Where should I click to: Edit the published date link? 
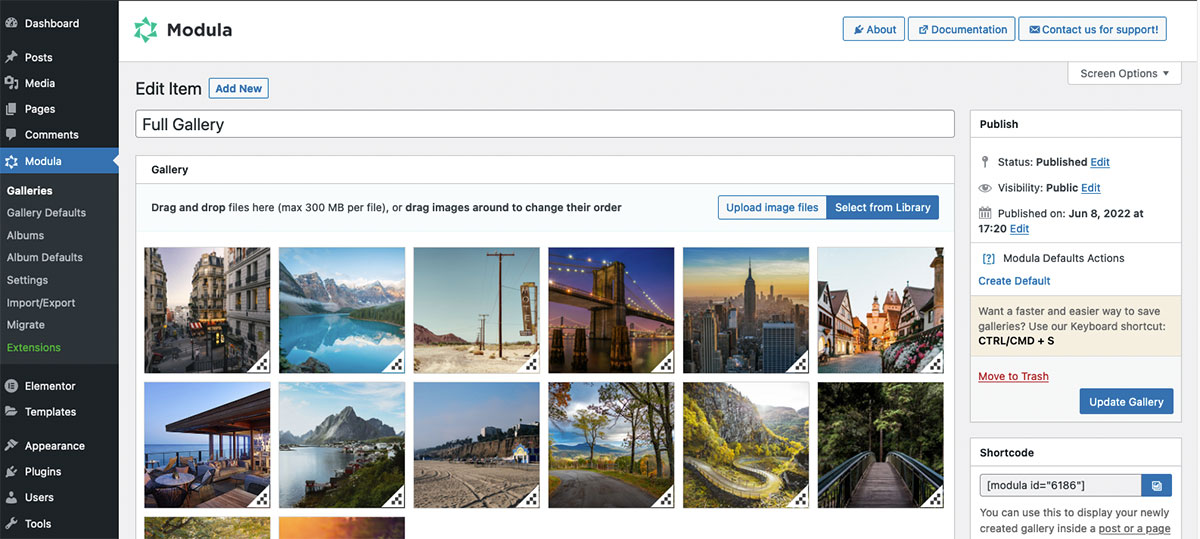tap(1019, 229)
